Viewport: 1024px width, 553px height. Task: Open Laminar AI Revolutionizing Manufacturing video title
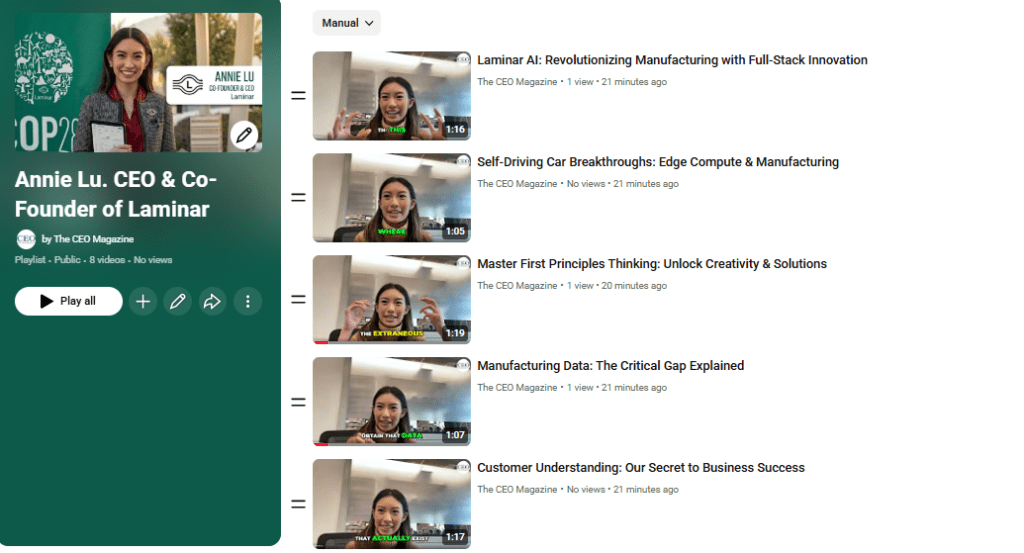pos(672,60)
